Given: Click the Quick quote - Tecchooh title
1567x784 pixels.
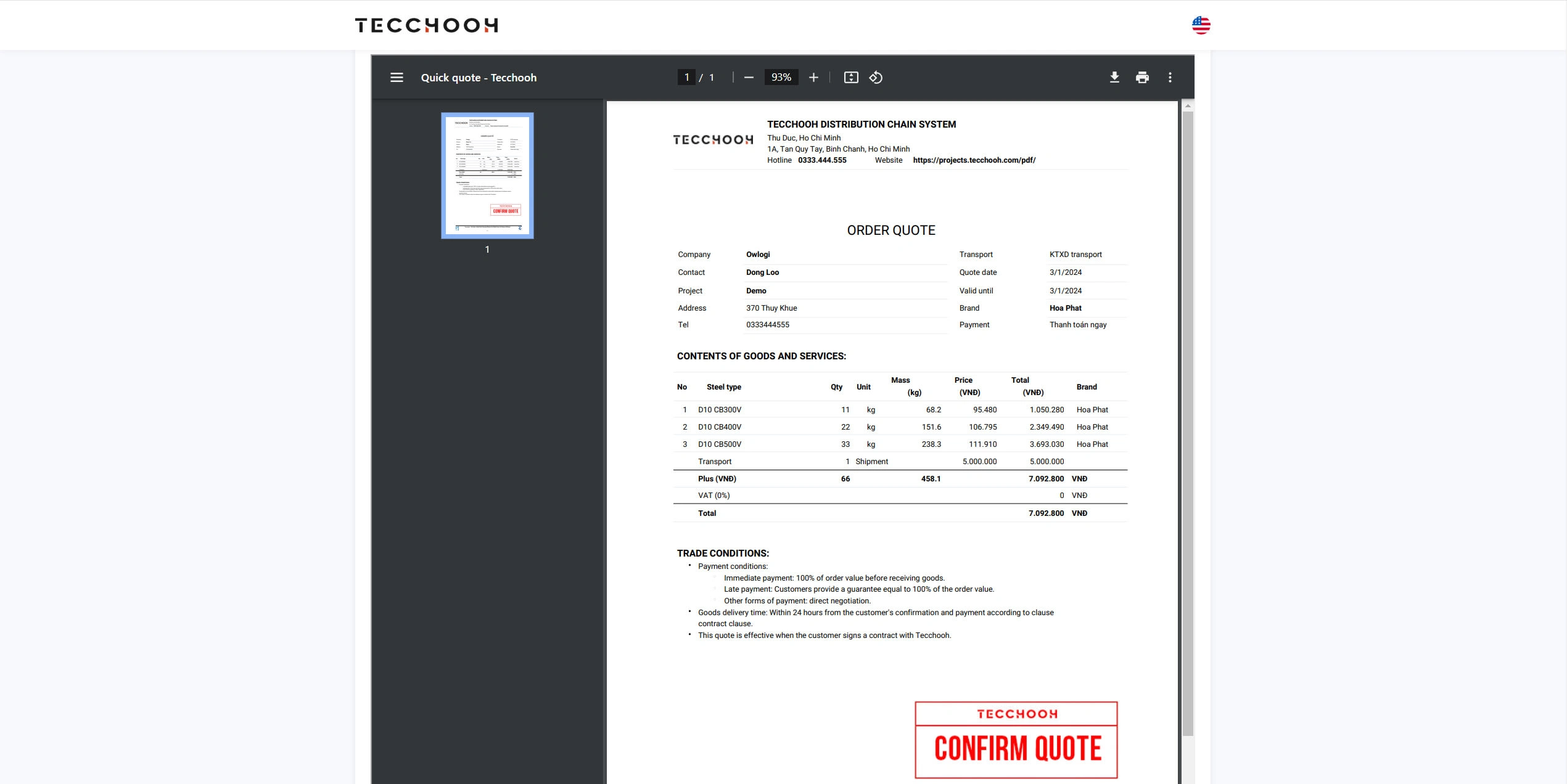Looking at the screenshot, I should click(x=479, y=78).
